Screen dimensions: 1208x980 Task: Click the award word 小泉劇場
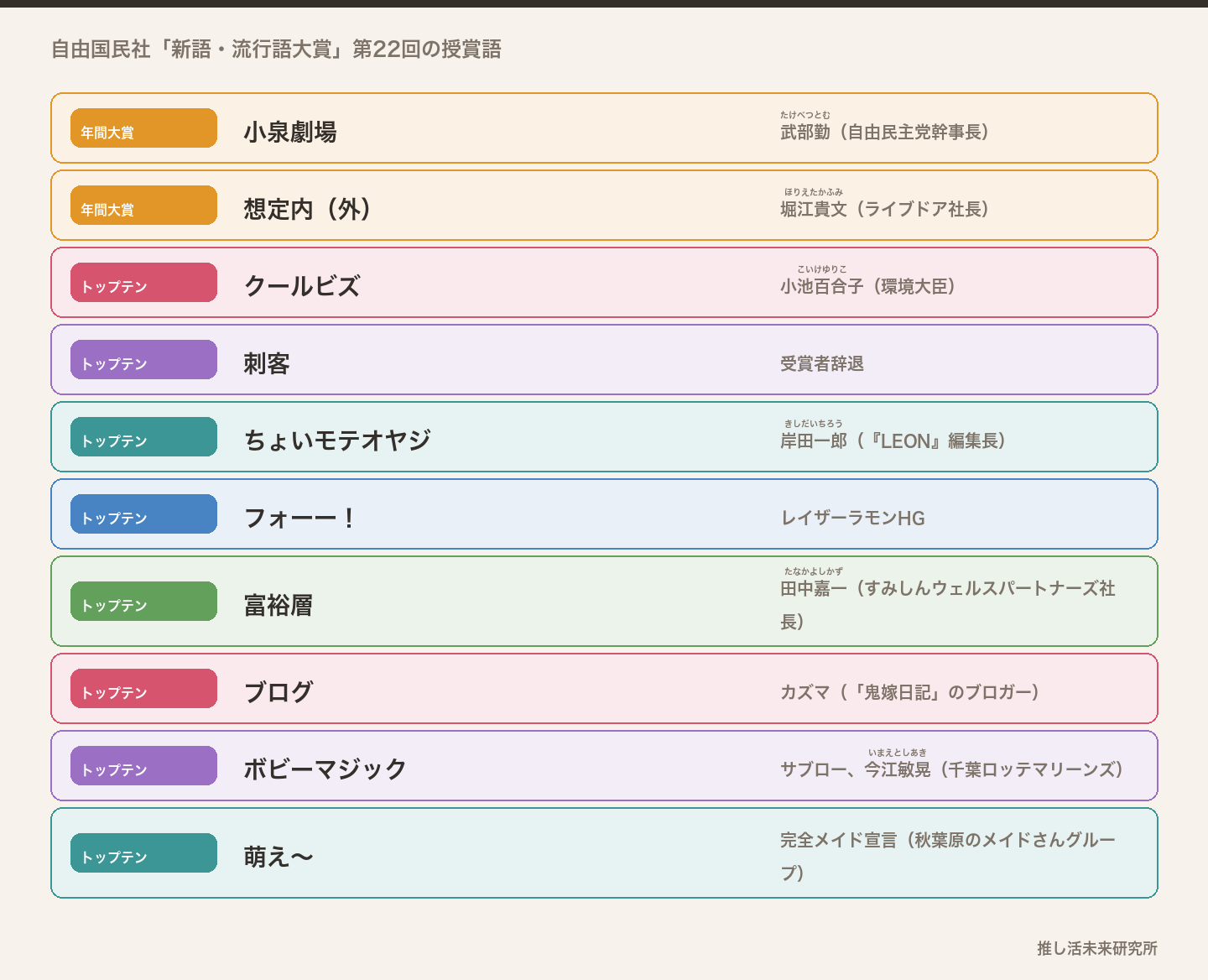[290, 132]
